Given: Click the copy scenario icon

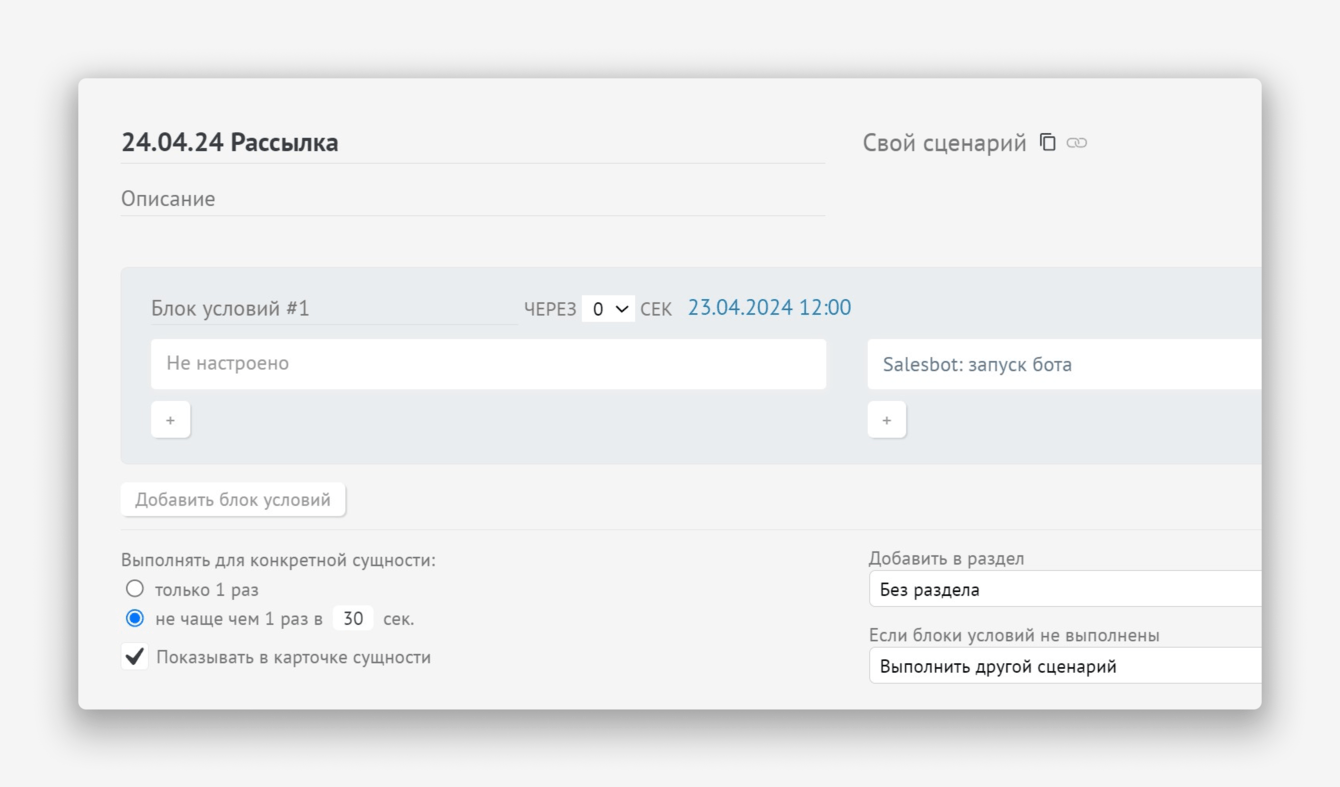Looking at the screenshot, I should point(1047,142).
